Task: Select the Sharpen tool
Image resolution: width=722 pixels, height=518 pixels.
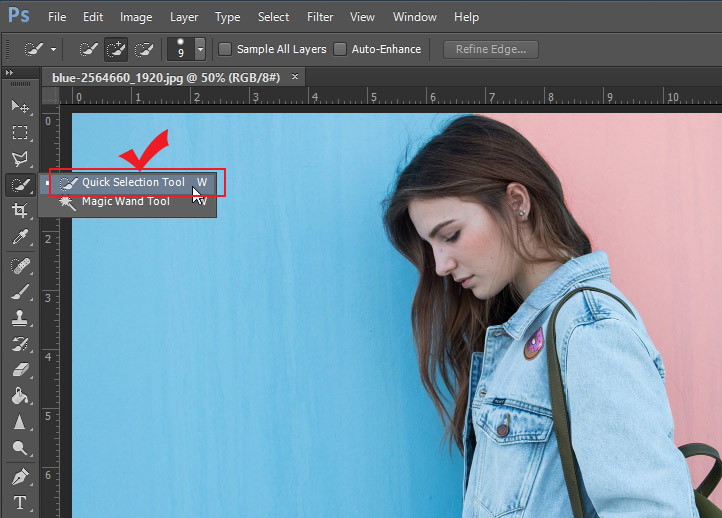Action: [x=20, y=422]
